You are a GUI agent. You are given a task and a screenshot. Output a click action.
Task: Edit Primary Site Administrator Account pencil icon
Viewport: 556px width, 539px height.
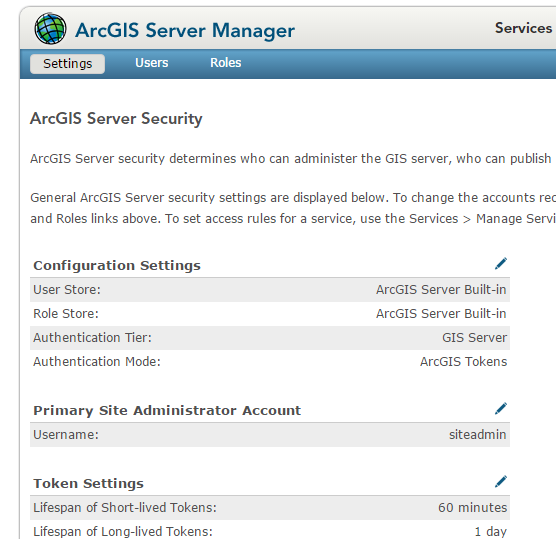[x=501, y=409]
